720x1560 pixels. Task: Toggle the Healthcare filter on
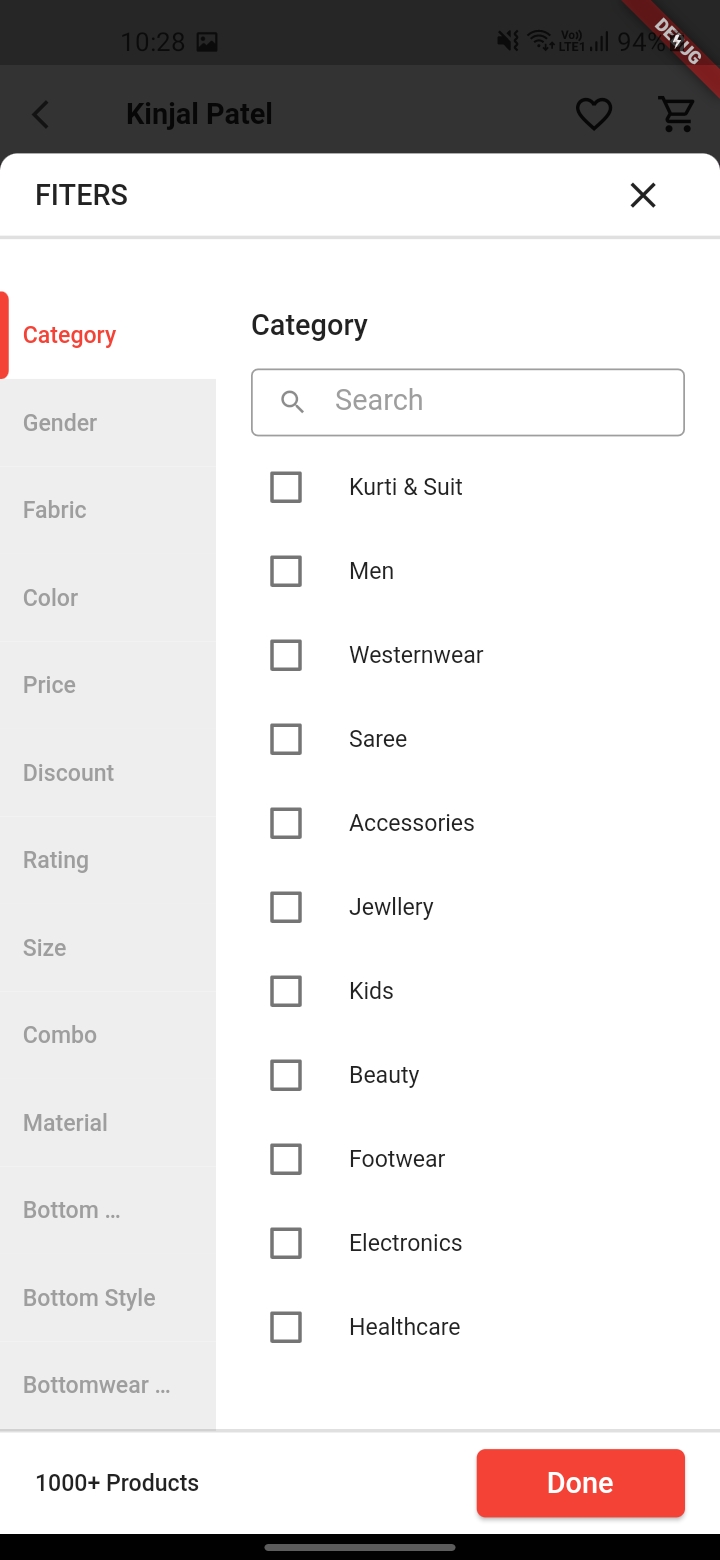point(286,1327)
